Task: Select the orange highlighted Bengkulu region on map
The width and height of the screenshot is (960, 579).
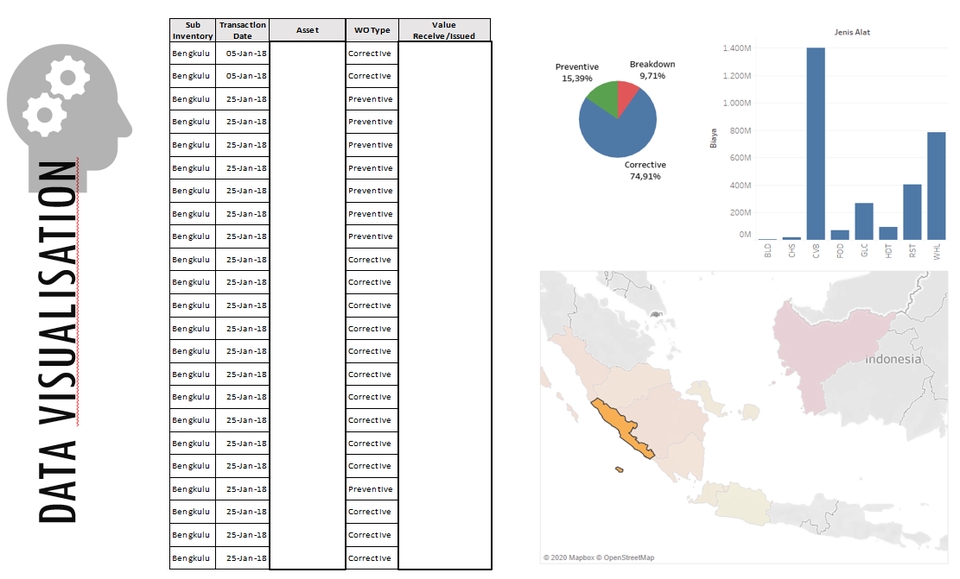Action: coord(621,428)
